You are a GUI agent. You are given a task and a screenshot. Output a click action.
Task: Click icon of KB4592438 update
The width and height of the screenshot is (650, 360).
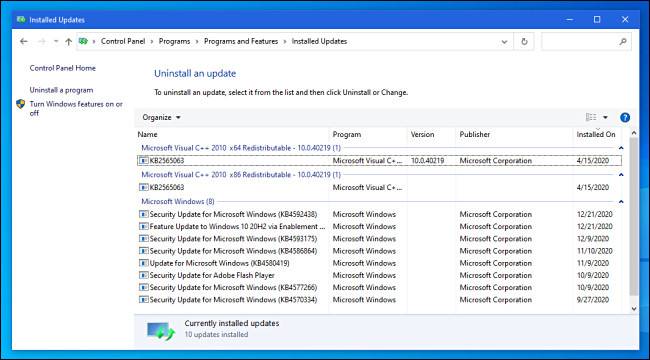click(143, 214)
